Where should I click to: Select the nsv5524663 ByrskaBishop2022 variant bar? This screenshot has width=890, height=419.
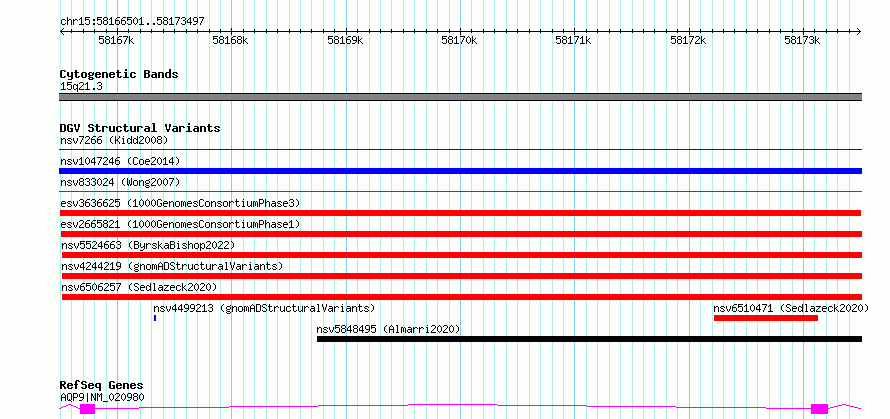461,255
